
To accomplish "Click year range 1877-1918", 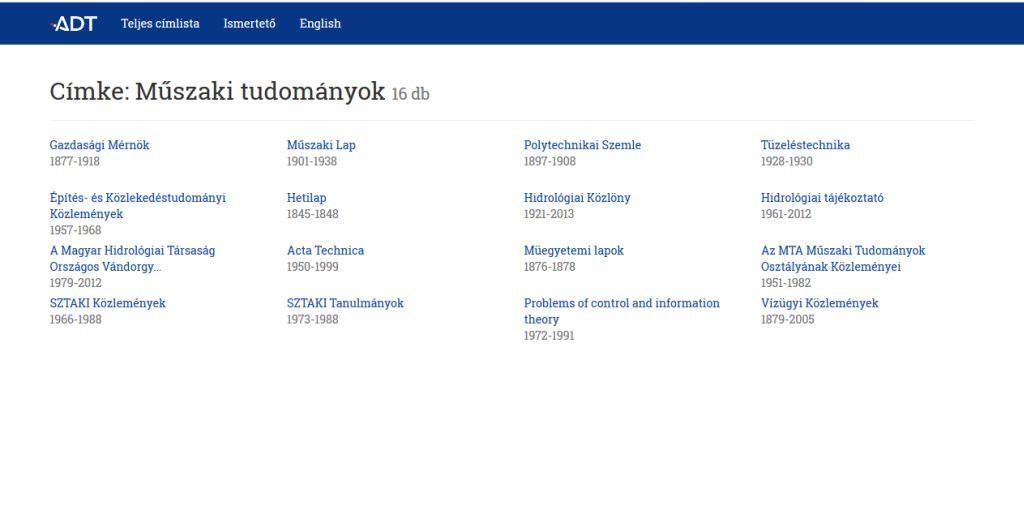I will pos(74,161).
